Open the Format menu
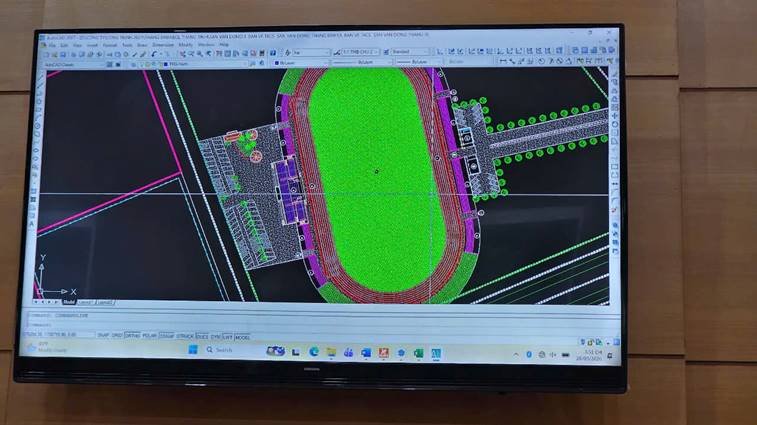Screen dimensions: 757x425 (x=110, y=45)
